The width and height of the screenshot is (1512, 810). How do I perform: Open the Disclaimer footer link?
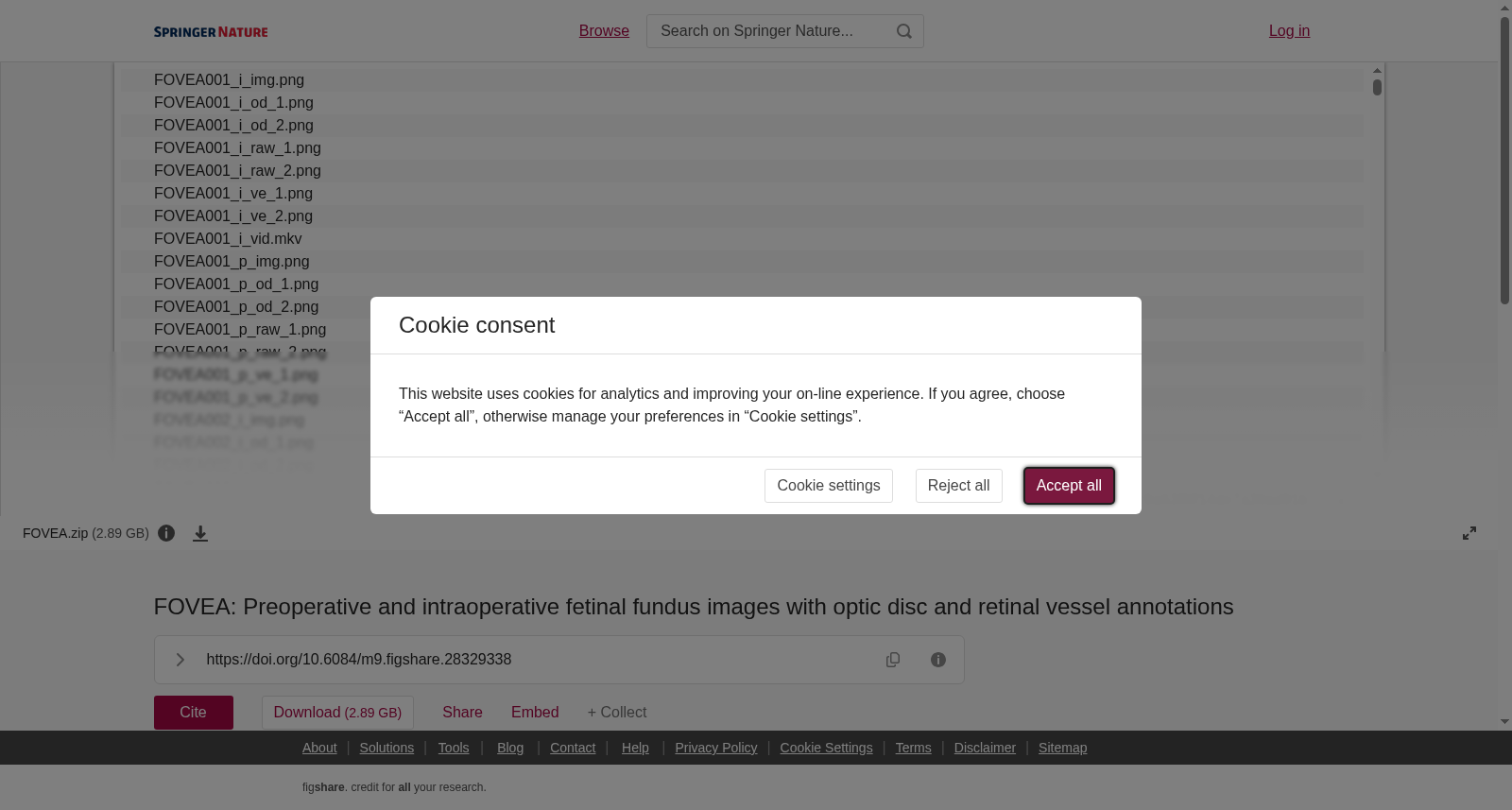click(985, 748)
